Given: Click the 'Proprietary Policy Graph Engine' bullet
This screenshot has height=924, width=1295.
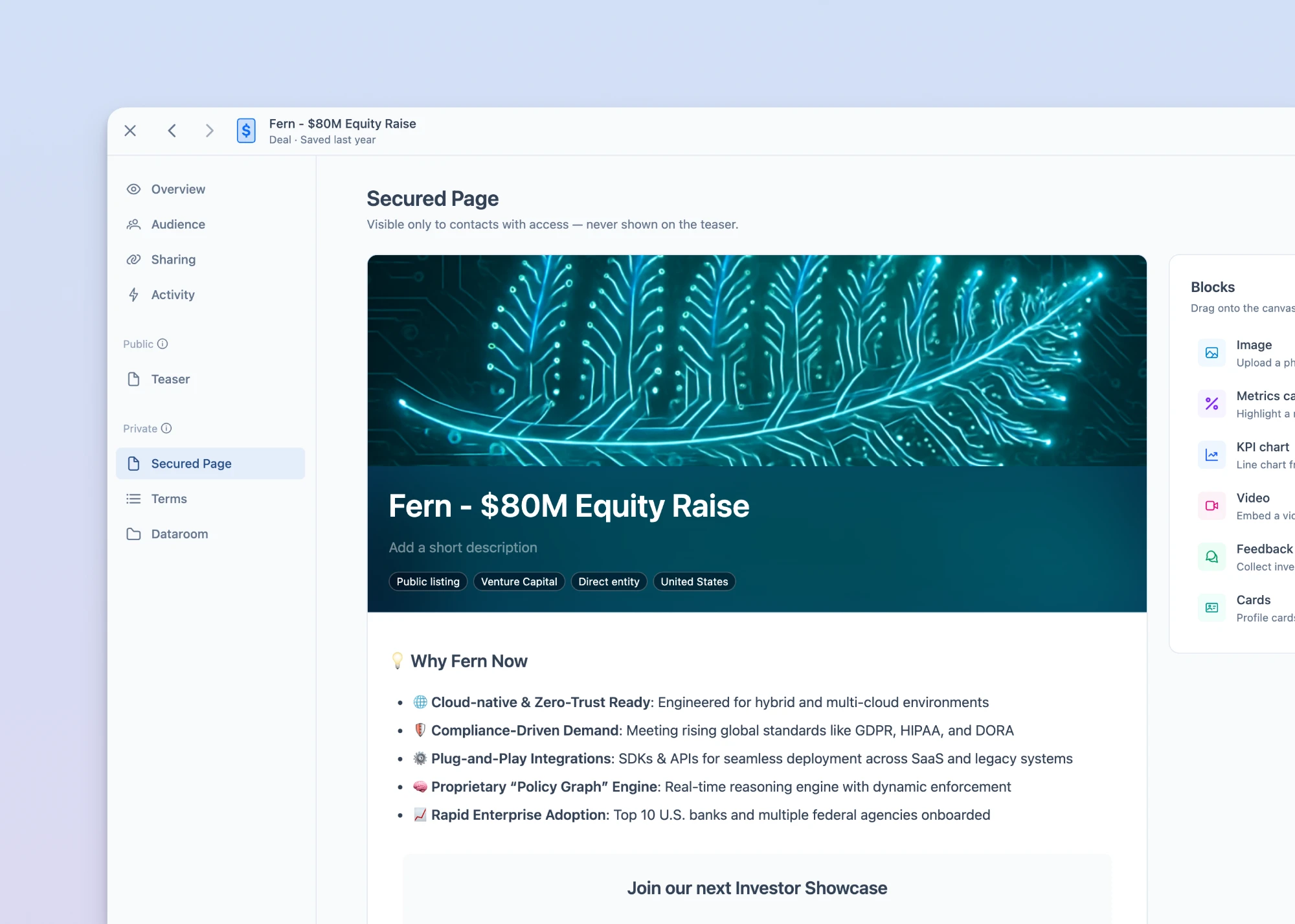Looking at the screenshot, I should (x=712, y=787).
